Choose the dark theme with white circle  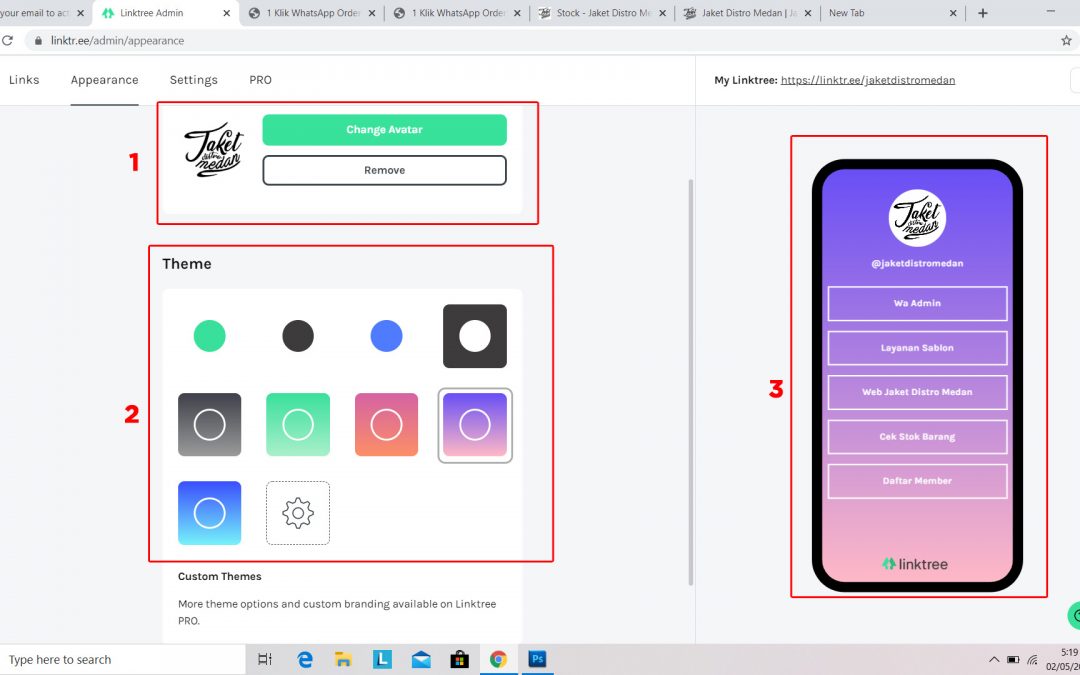click(x=475, y=336)
